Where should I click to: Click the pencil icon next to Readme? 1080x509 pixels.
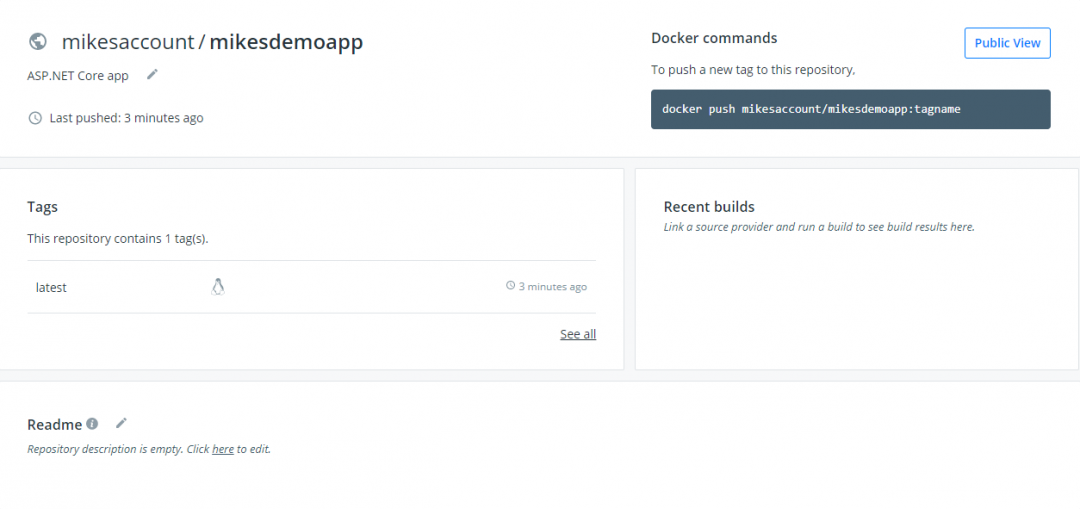121,424
